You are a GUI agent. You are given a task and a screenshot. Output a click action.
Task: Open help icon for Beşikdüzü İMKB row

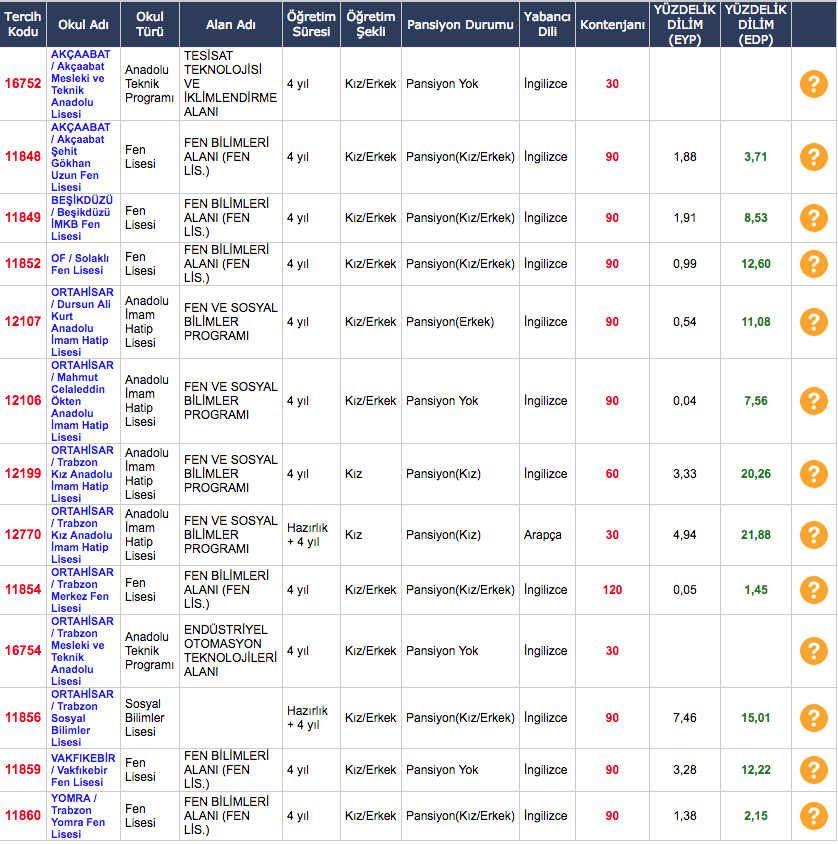point(813,218)
